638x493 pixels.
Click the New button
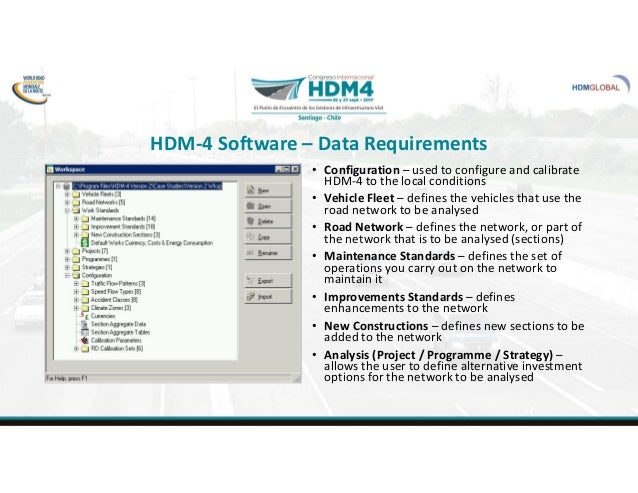click(x=269, y=190)
